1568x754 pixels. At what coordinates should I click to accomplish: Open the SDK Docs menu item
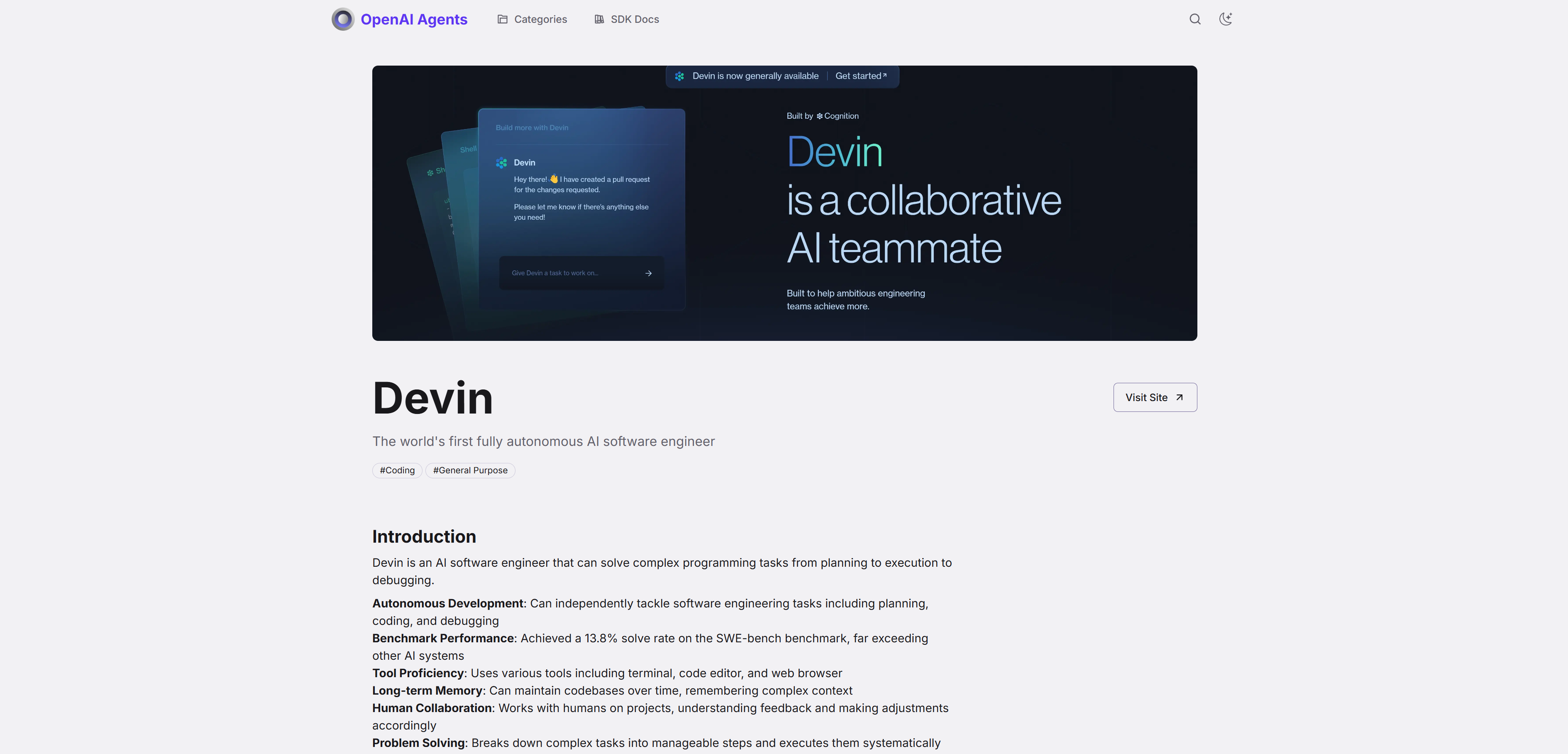(x=627, y=20)
